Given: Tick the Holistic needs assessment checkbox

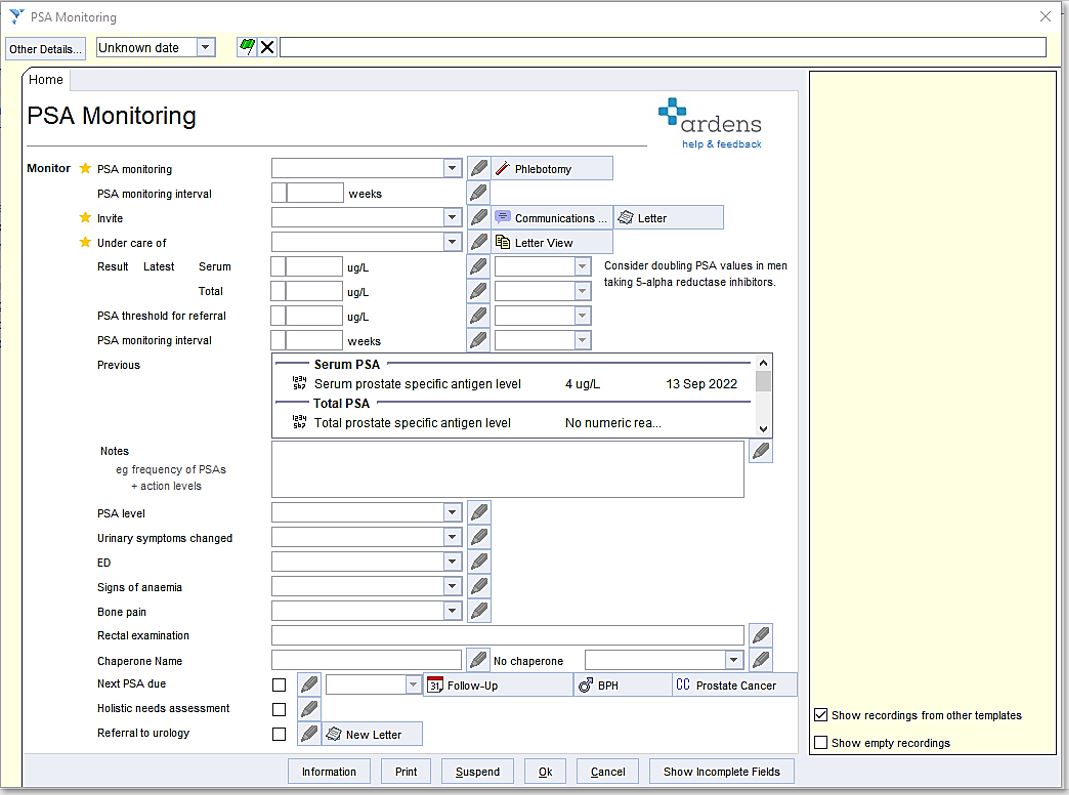Looking at the screenshot, I should click(279, 709).
